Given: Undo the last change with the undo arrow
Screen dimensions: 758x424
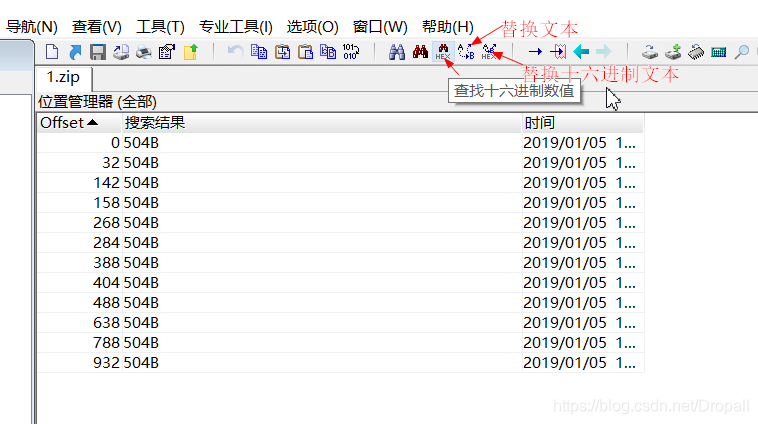Looking at the screenshot, I should 235,51.
